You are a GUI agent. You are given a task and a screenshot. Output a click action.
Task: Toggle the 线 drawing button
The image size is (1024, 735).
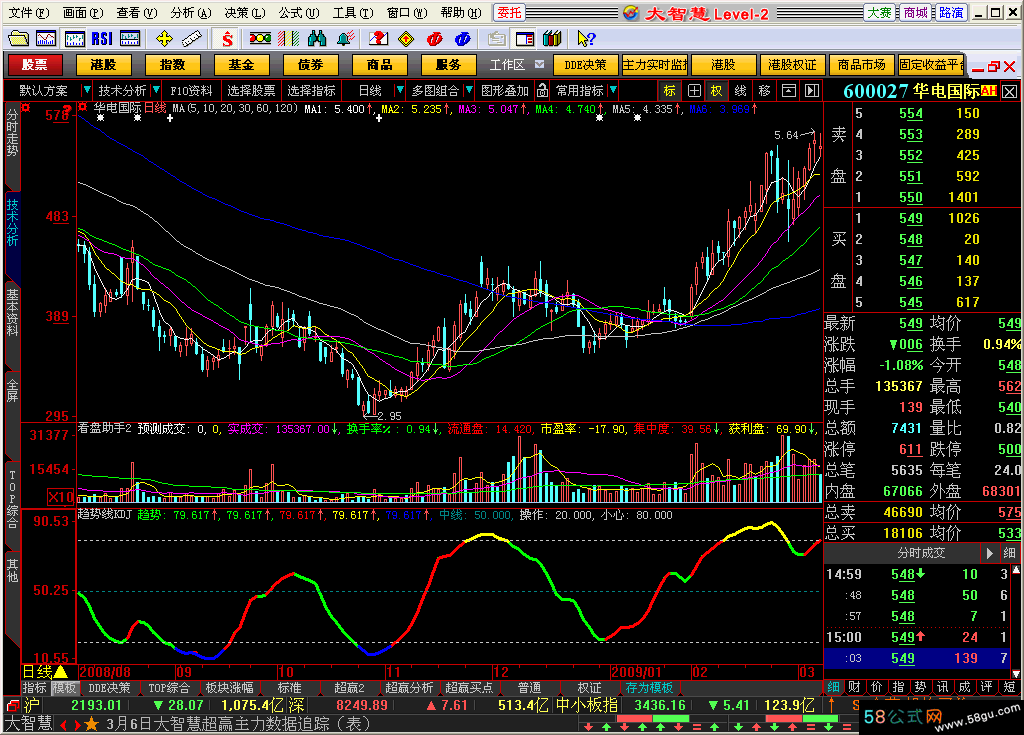(741, 90)
